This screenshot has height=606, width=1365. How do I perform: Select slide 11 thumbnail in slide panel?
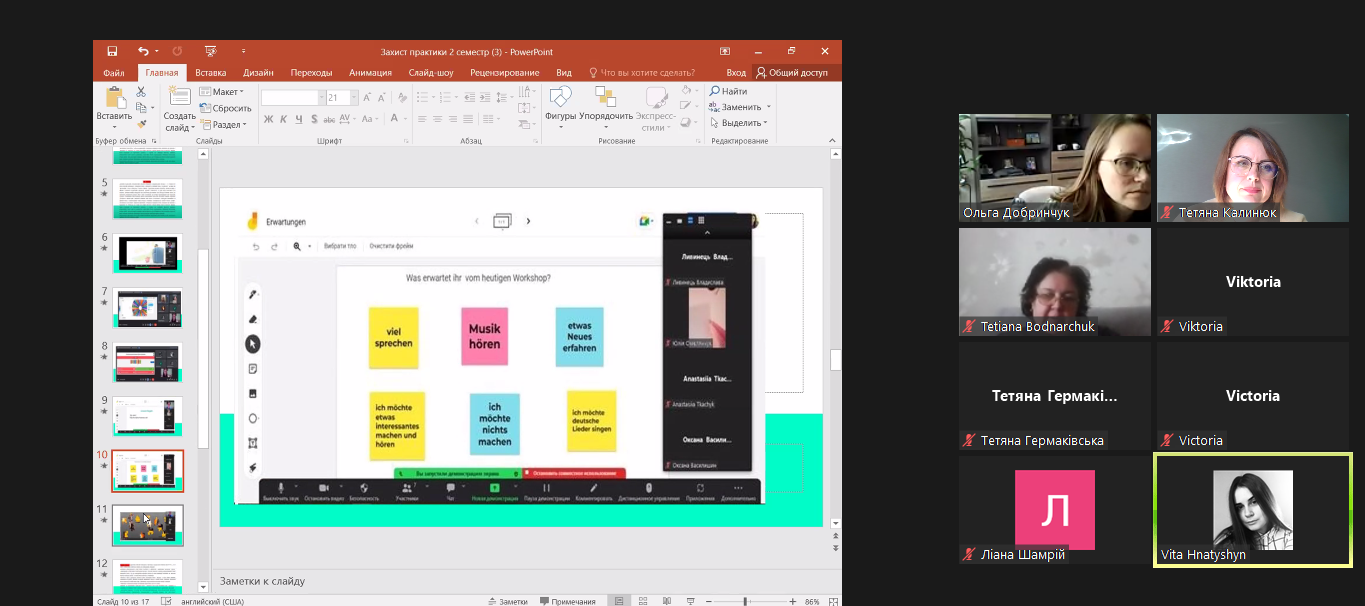point(147,526)
